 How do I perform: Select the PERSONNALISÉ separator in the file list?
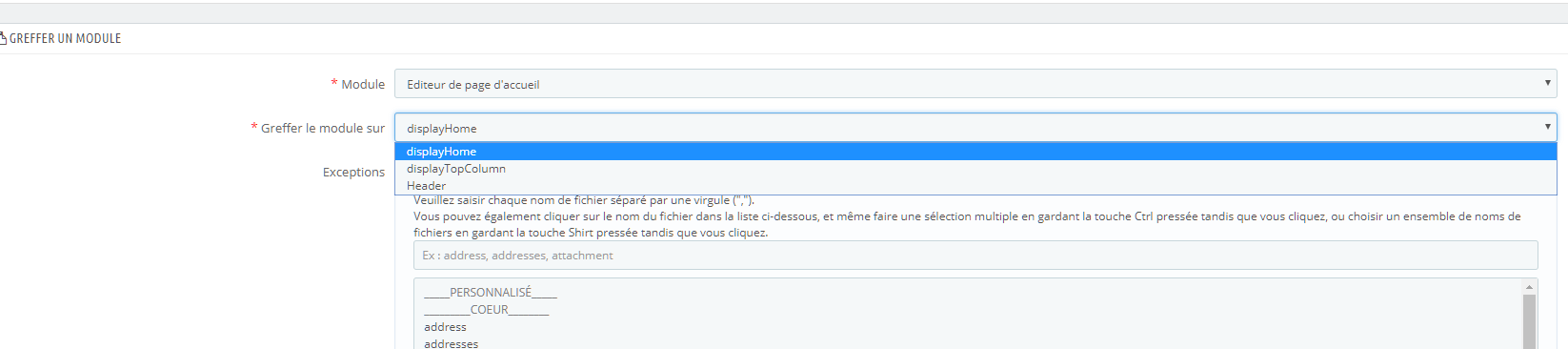pos(491,293)
